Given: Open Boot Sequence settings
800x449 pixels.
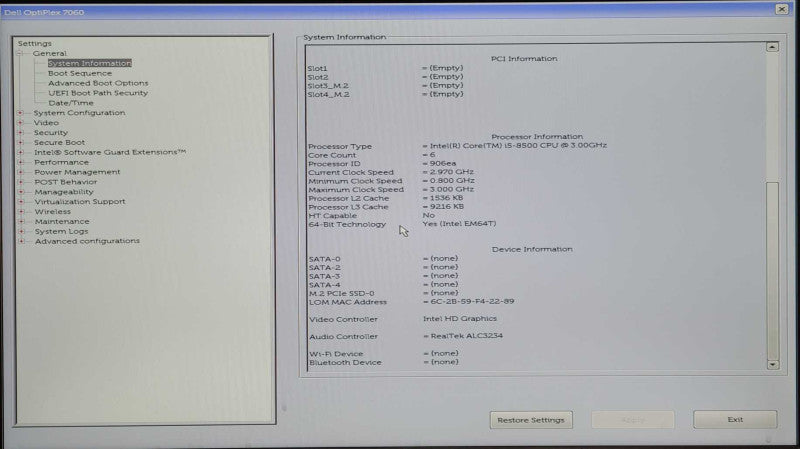Looking at the screenshot, I should (x=80, y=73).
